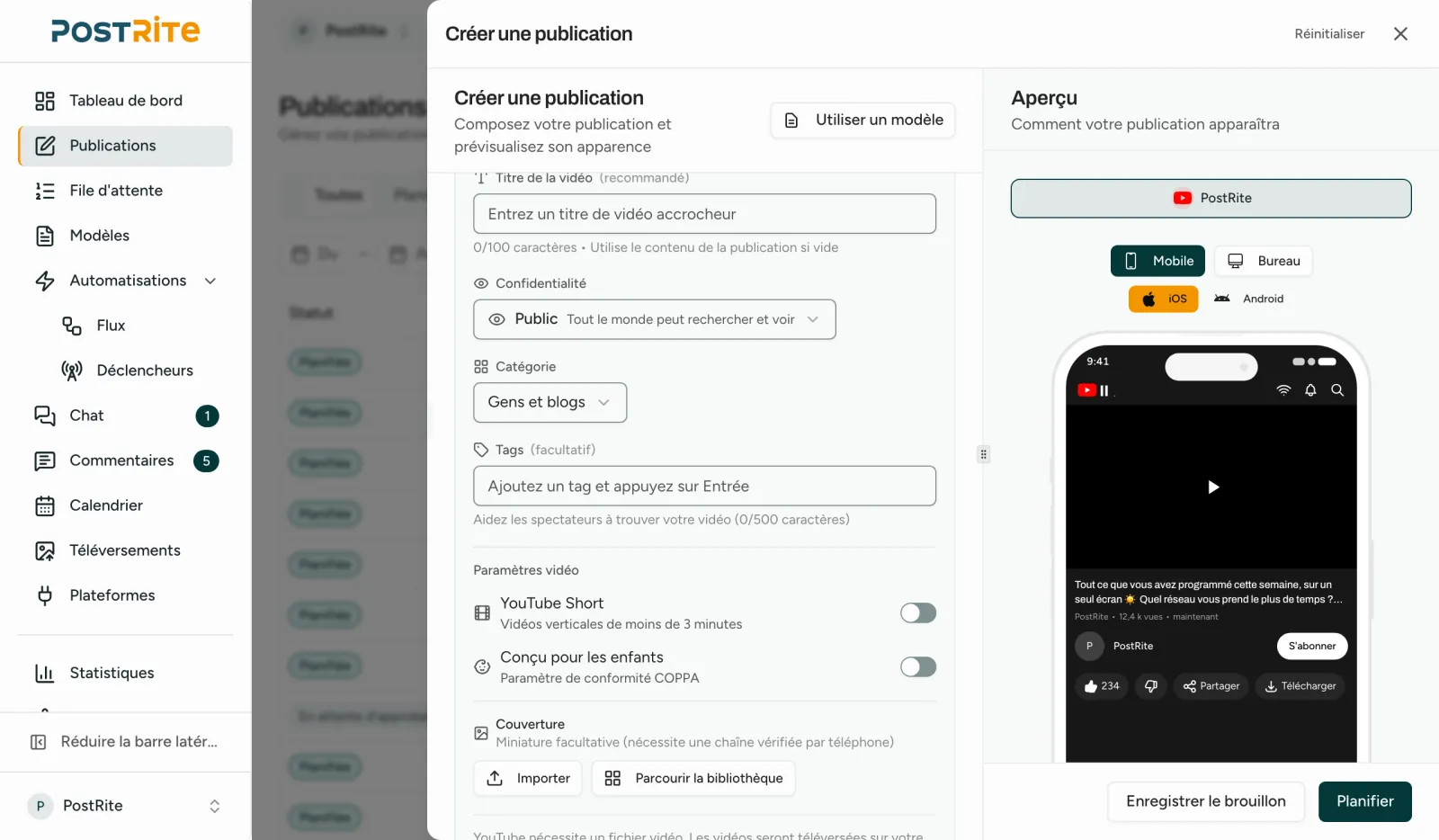The image size is (1439, 840).
Task: Click the video title input field
Action: (x=705, y=214)
